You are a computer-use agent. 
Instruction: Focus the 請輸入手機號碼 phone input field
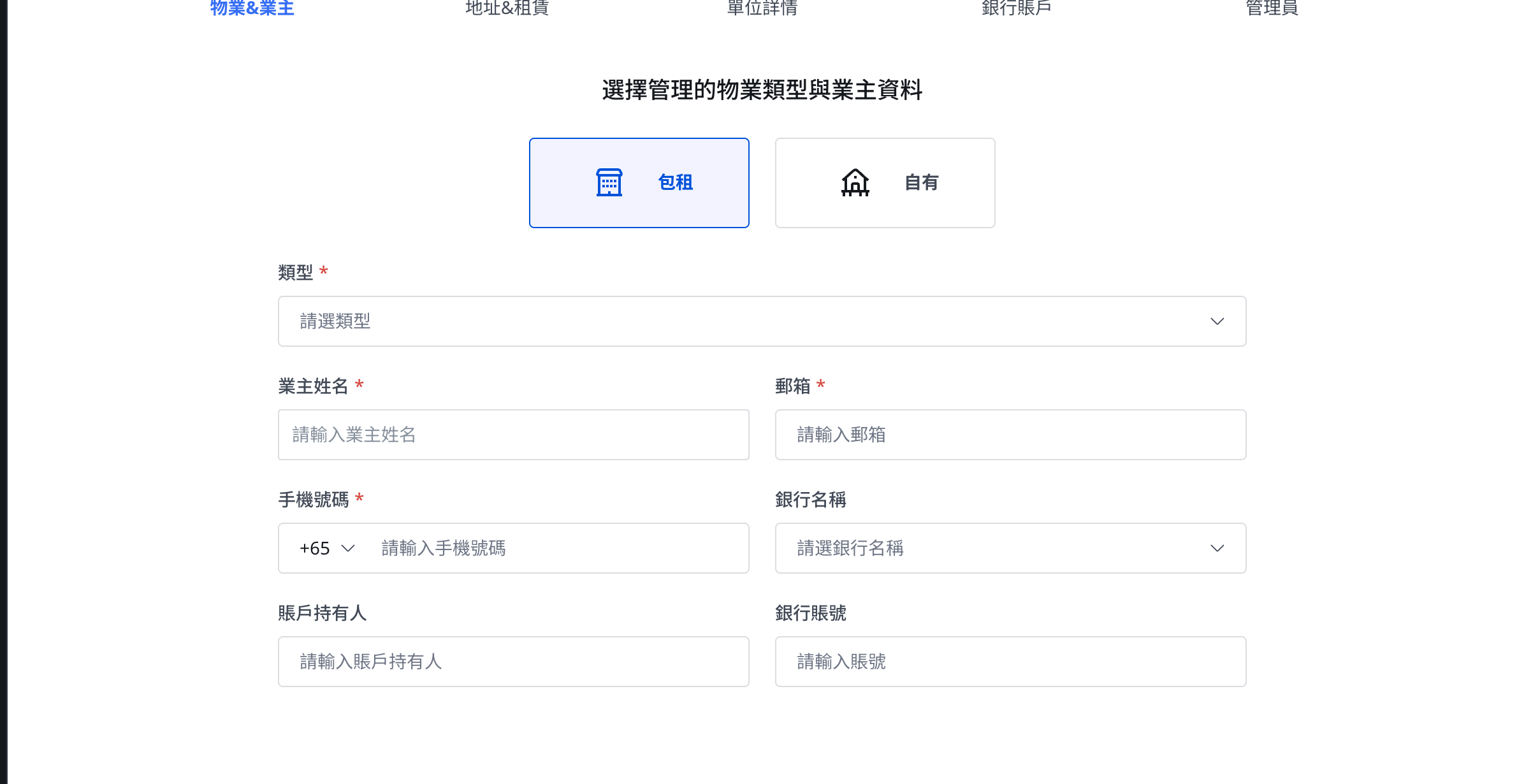[558, 548]
